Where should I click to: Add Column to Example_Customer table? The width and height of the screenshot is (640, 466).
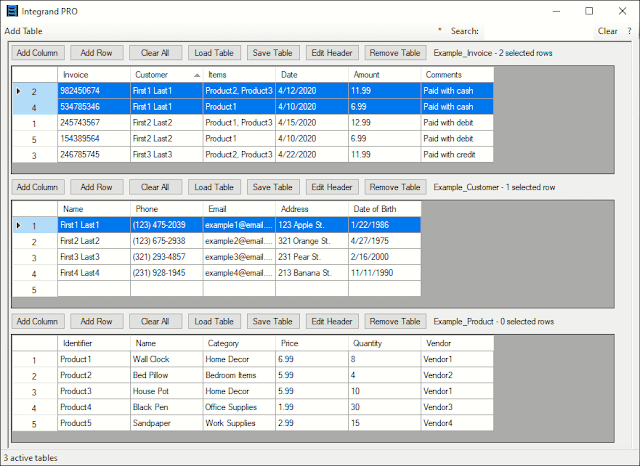(x=37, y=187)
